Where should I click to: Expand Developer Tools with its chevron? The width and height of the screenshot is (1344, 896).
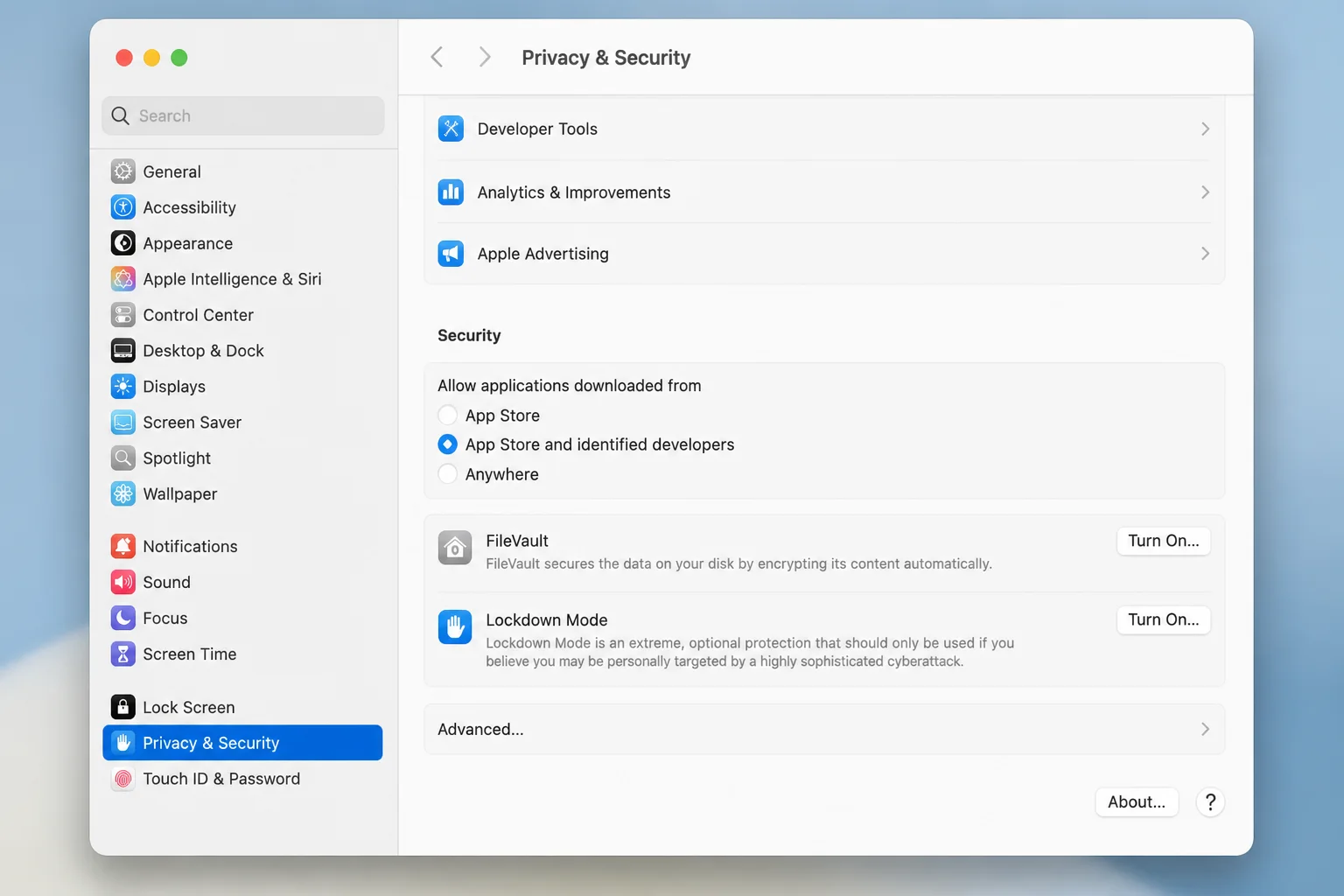tap(1205, 129)
